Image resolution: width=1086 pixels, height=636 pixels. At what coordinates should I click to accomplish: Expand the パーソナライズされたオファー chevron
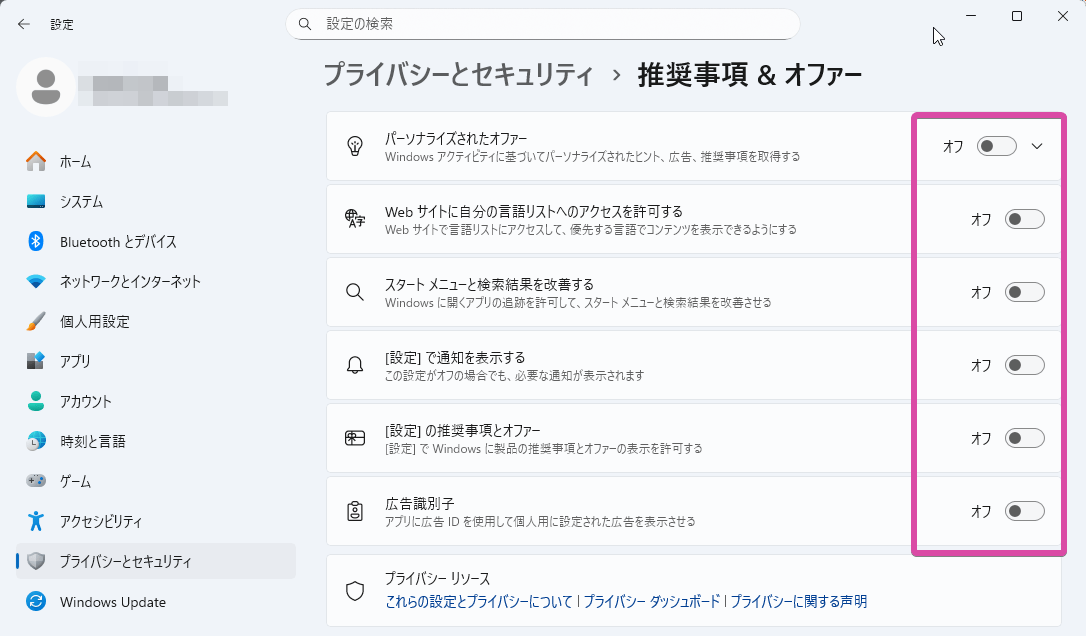pyautogui.click(x=1037, y=146)
